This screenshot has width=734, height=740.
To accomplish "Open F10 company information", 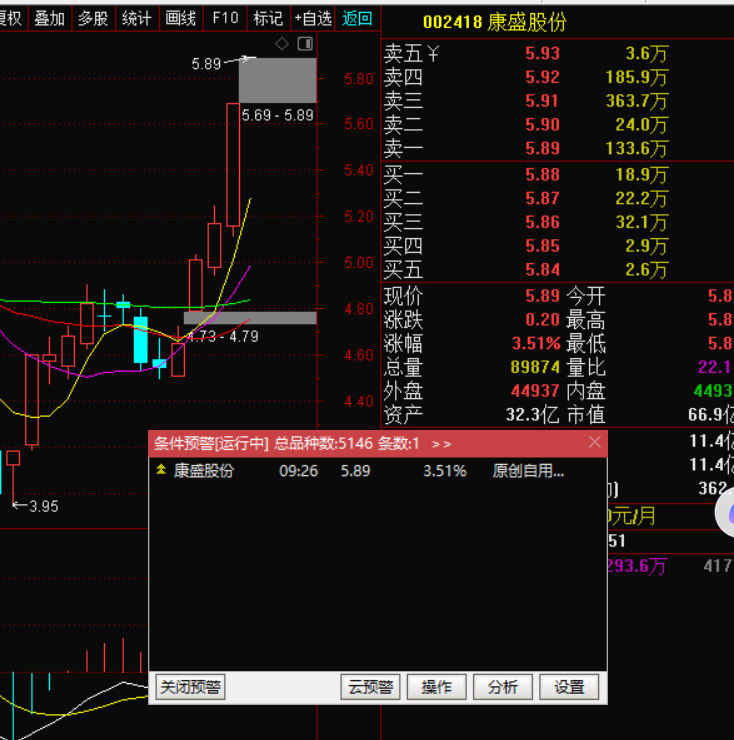I will (225, 18).
